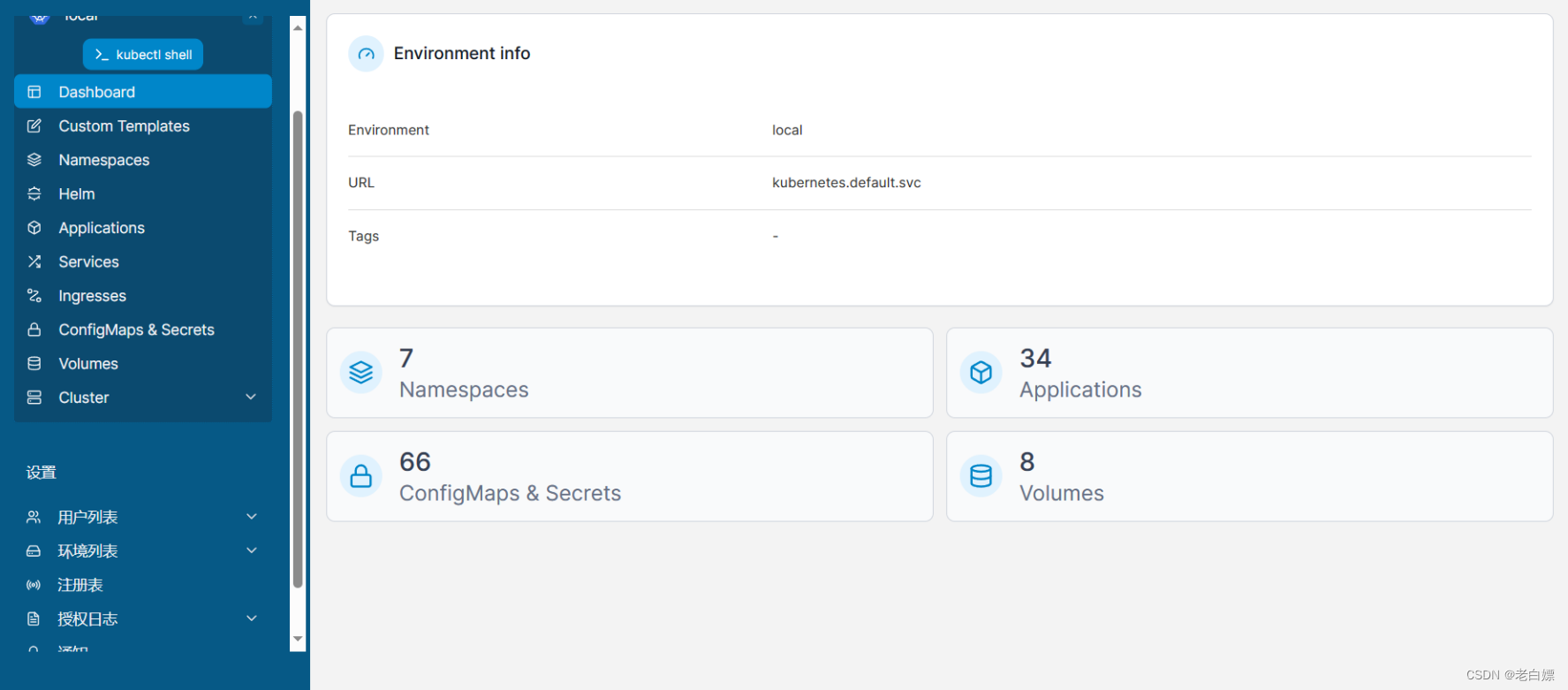The image size is (1568, 690).
Task: Click the Environment info gauge icon
Action: tap(366, 54)
